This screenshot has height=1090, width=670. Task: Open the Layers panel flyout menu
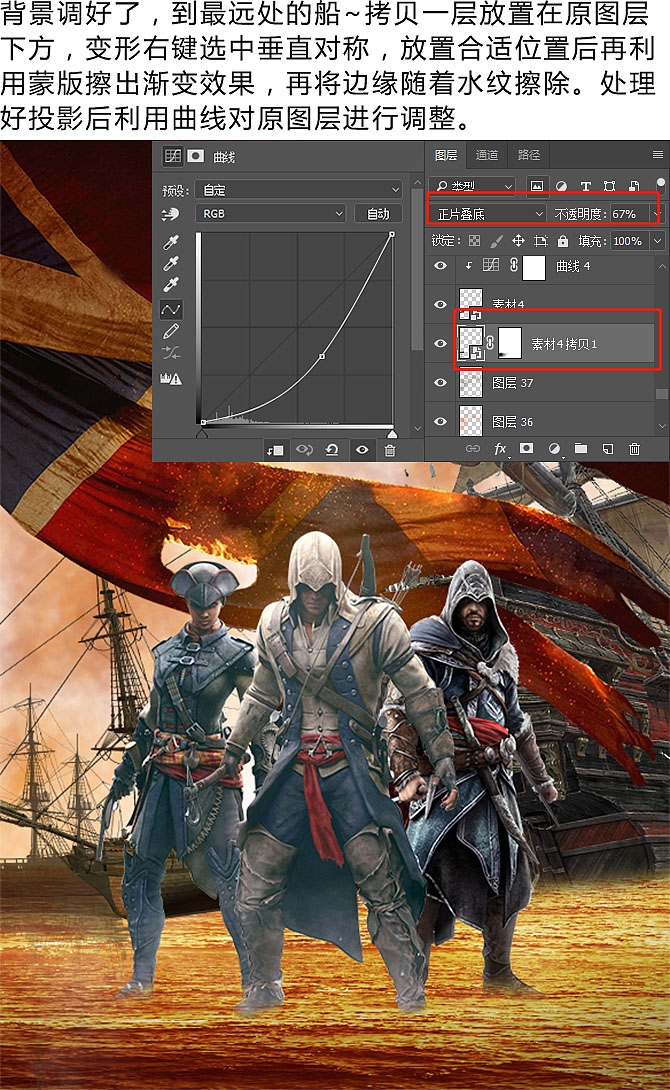tap(657, 154)
